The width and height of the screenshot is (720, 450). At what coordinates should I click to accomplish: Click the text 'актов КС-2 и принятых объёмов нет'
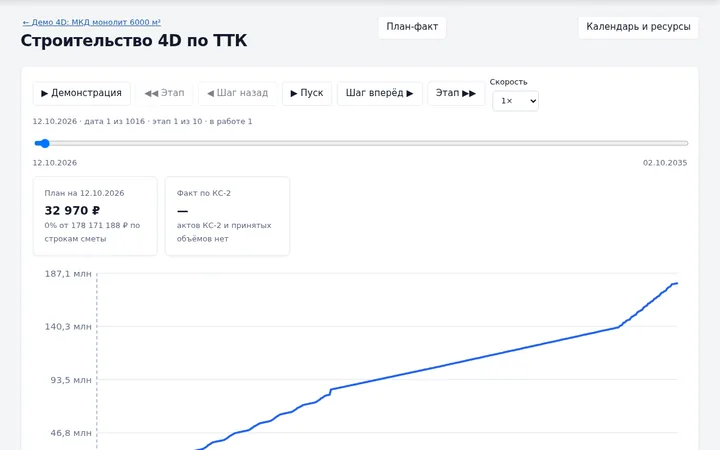224,232
